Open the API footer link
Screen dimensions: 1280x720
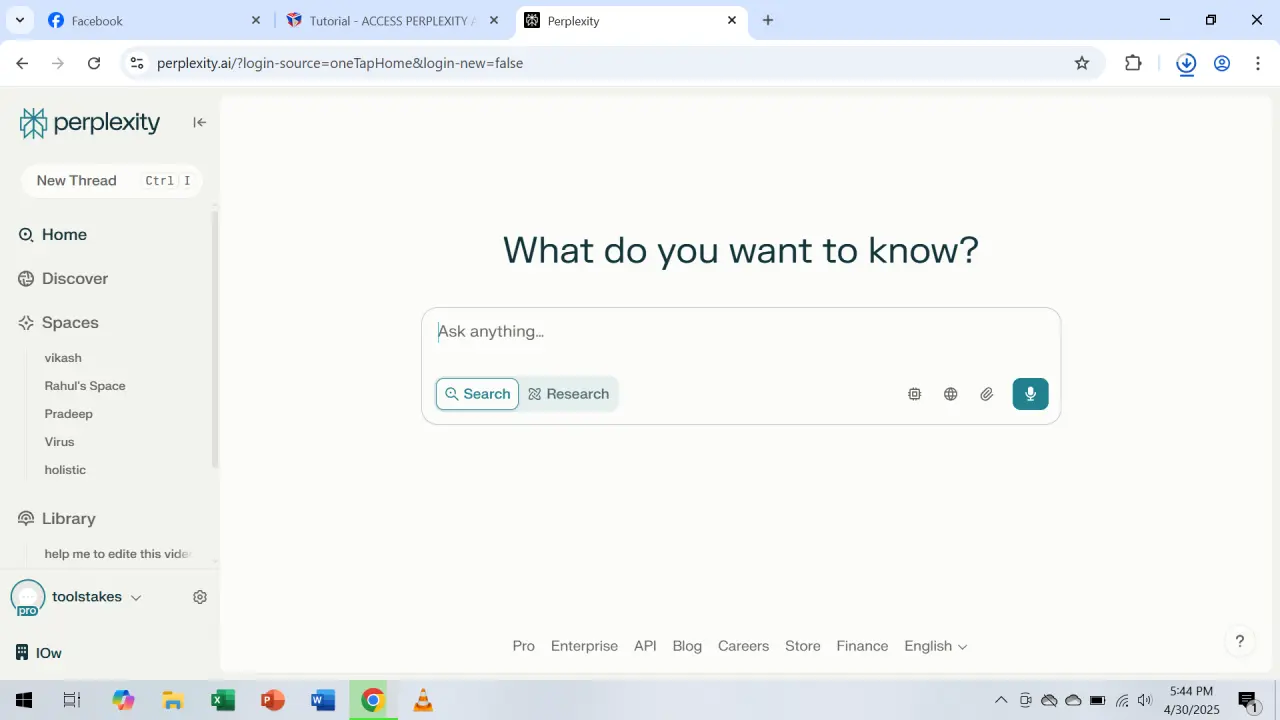pyautogui.click(x=645, y=646)
